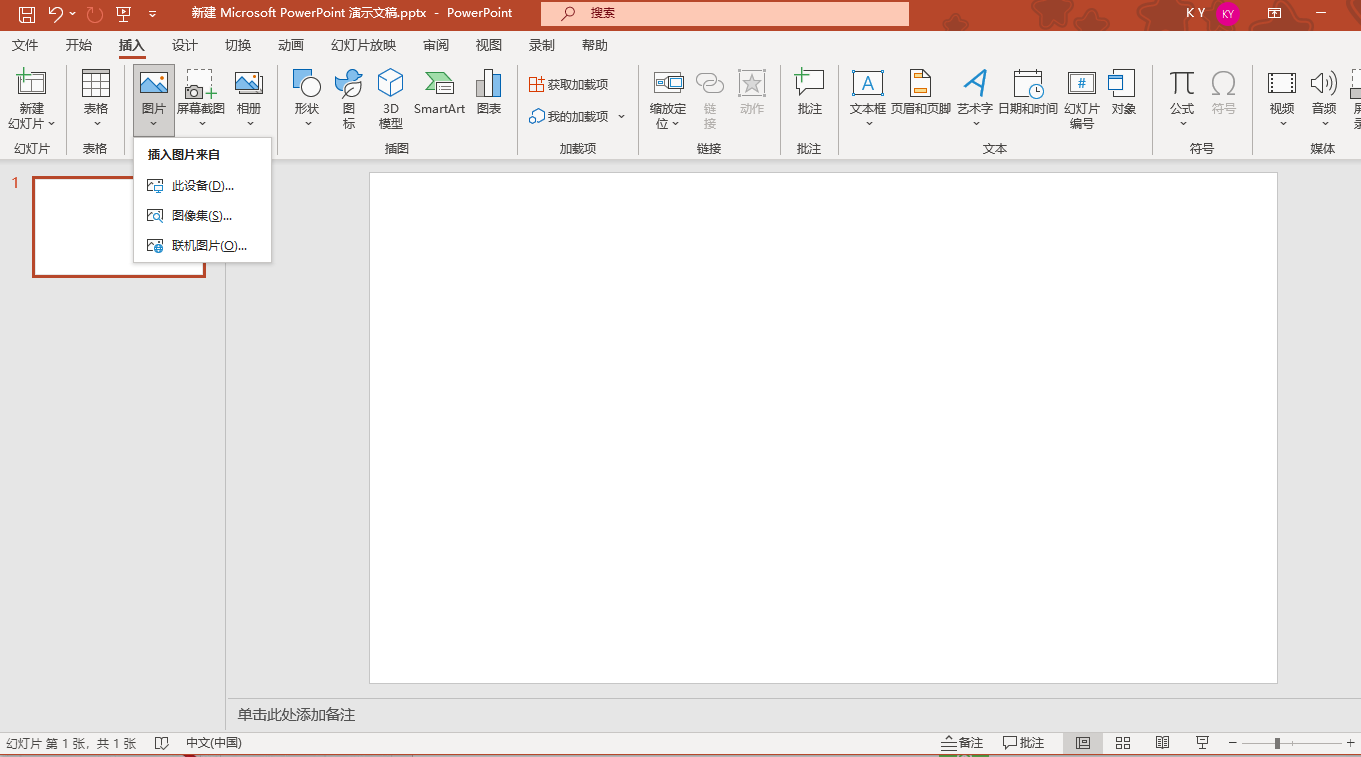Insert a SmartArt graphic
The image size is (1361, 757).
tap(440, 92)
